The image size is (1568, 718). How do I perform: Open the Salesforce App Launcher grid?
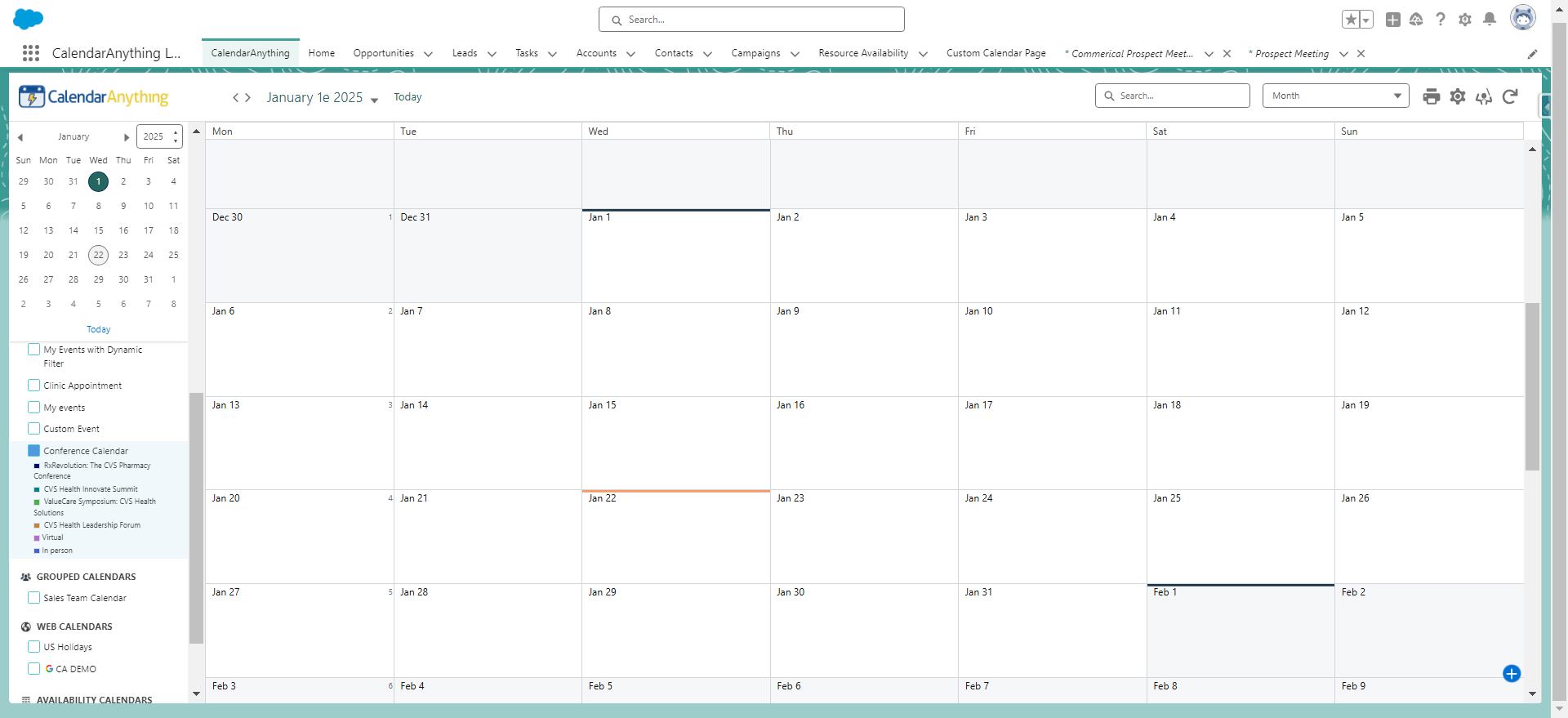click(x=31, y=53)
